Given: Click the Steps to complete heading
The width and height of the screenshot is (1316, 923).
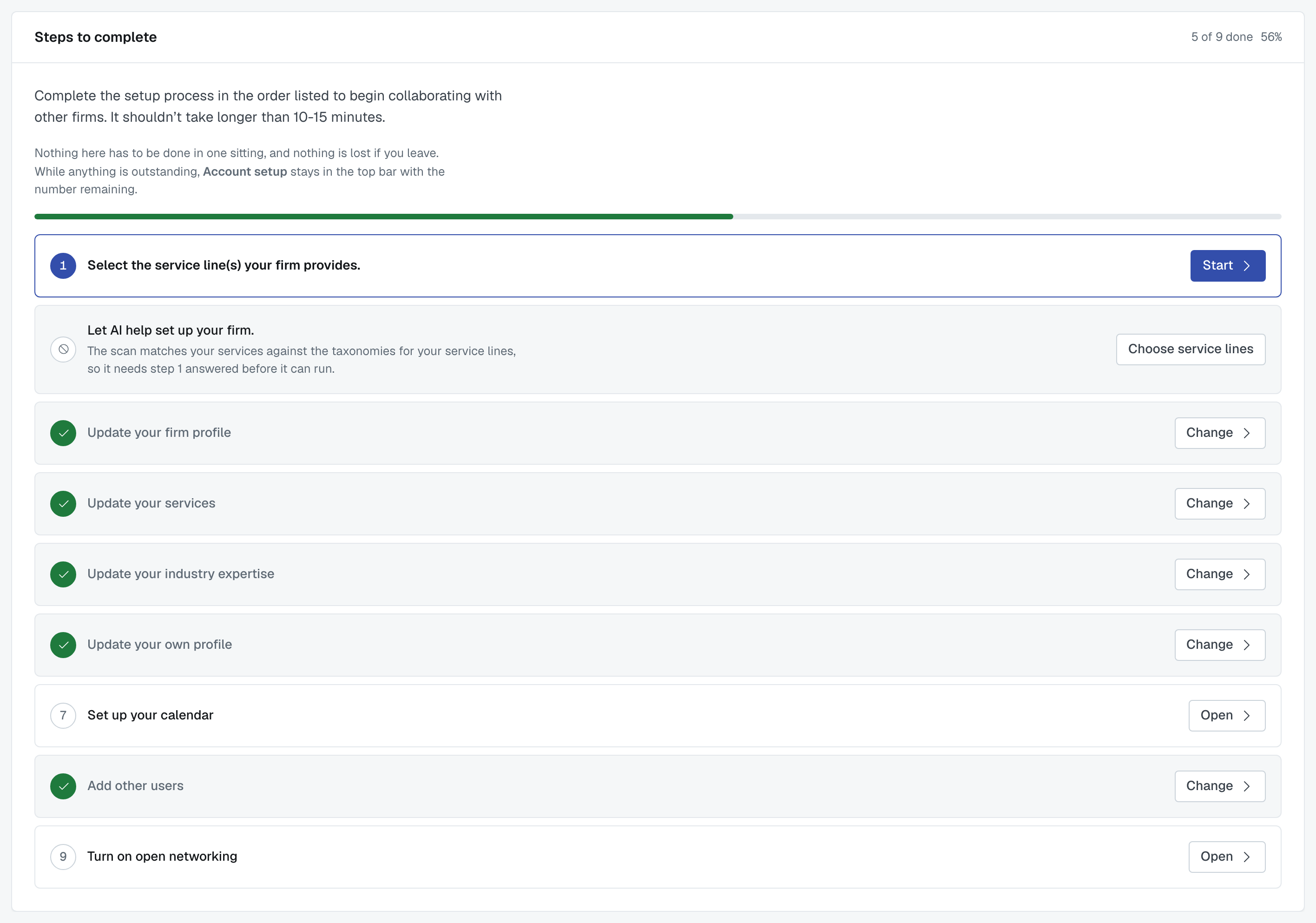Looking at the screenshot, I should [x=96, y=37].
